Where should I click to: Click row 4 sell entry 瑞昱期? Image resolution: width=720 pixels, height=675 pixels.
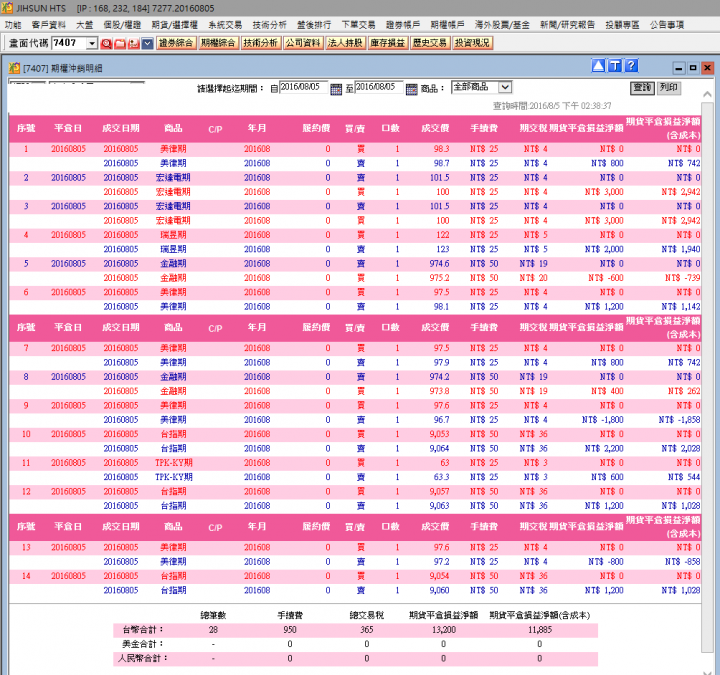point(173,249)
